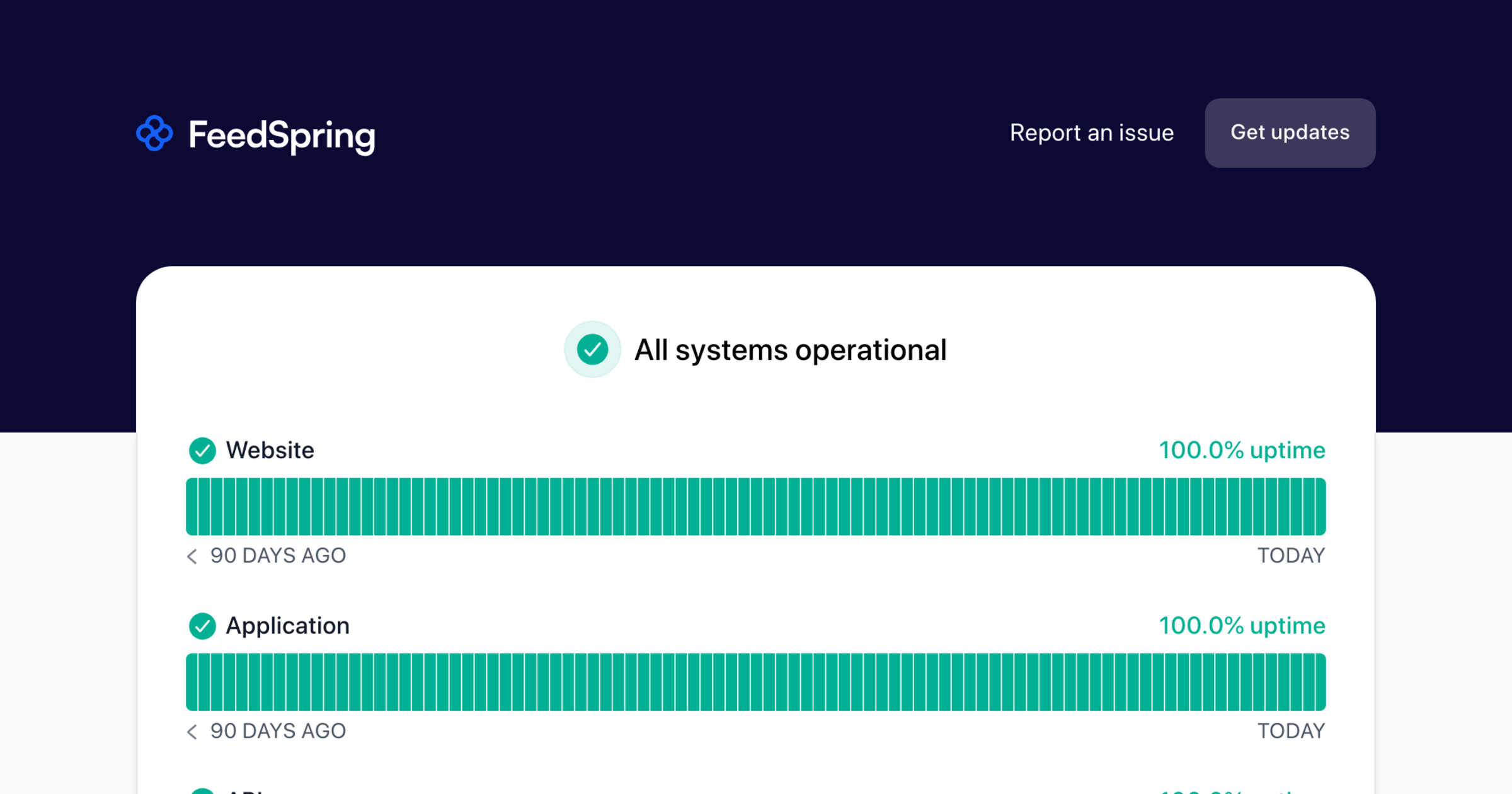Screen dimensions: 1512x794
Task: Click the Application status checkmark icon
Action: click(x=203, y=626)
